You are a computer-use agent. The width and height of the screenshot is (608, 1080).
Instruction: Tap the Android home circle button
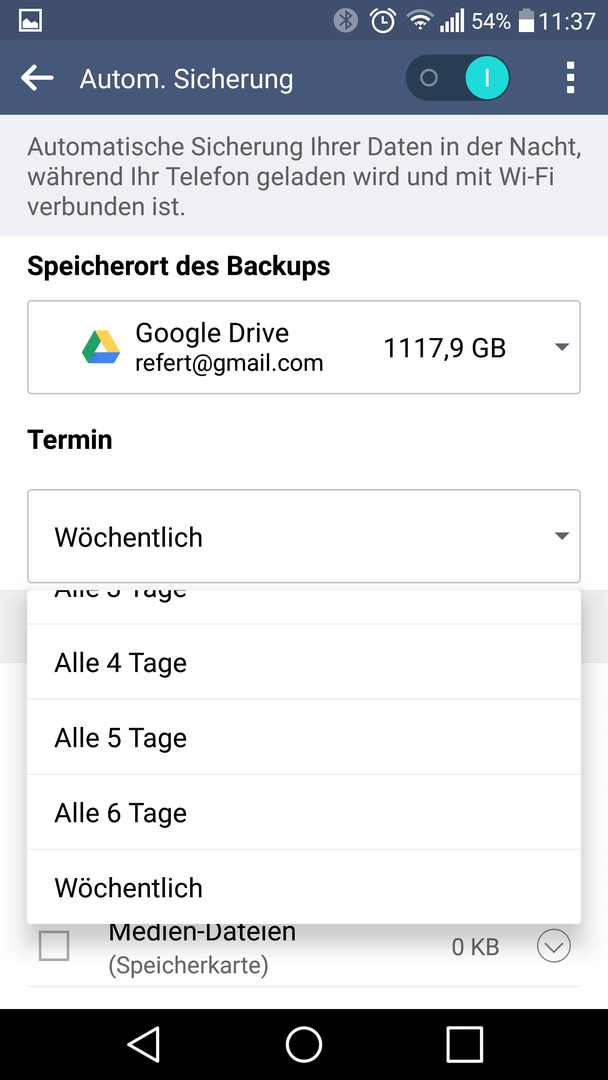[304, 1045]
